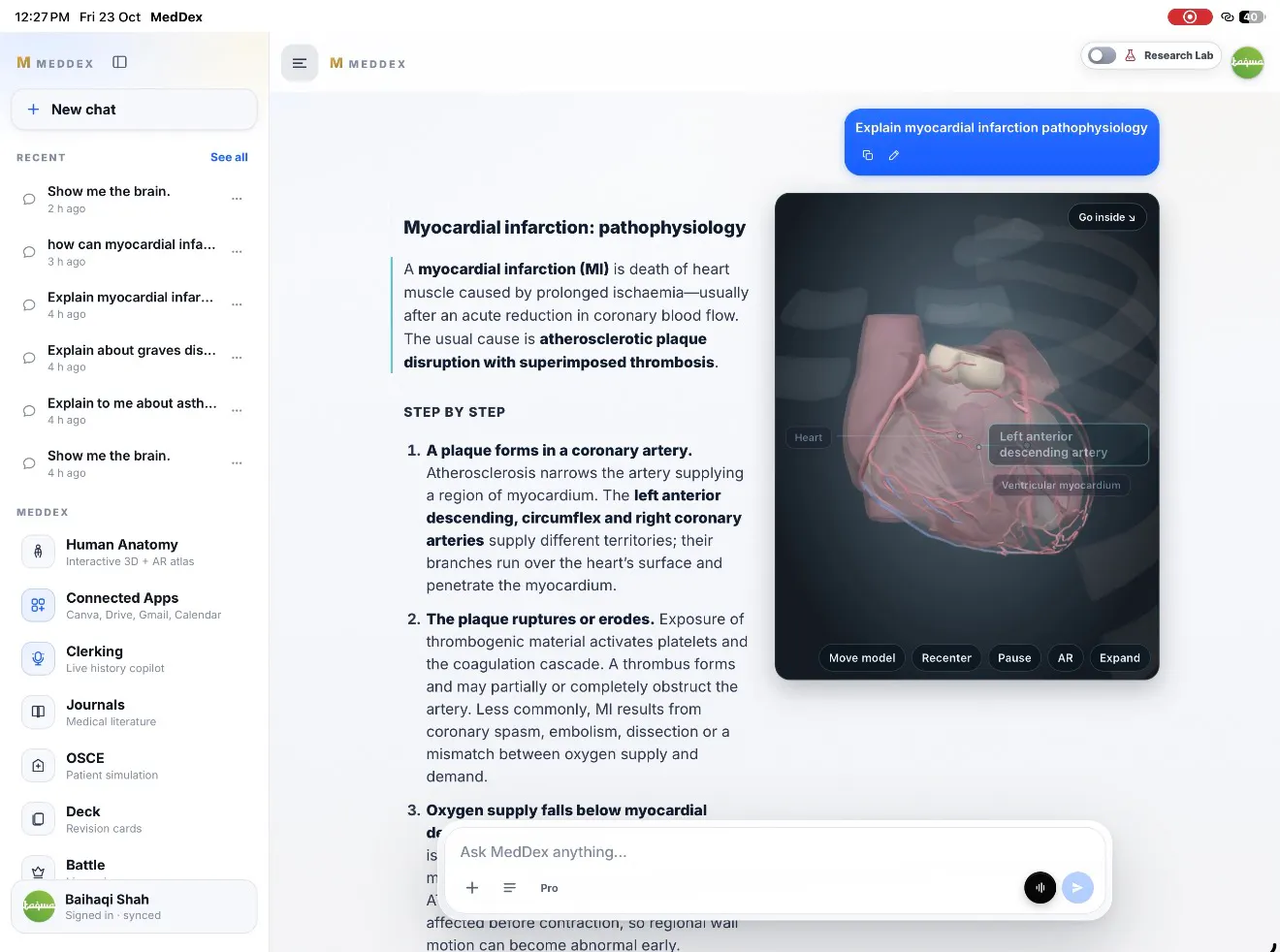Select the Ventricular myocardium label
1280x952 pixels.
(1061, 486)
